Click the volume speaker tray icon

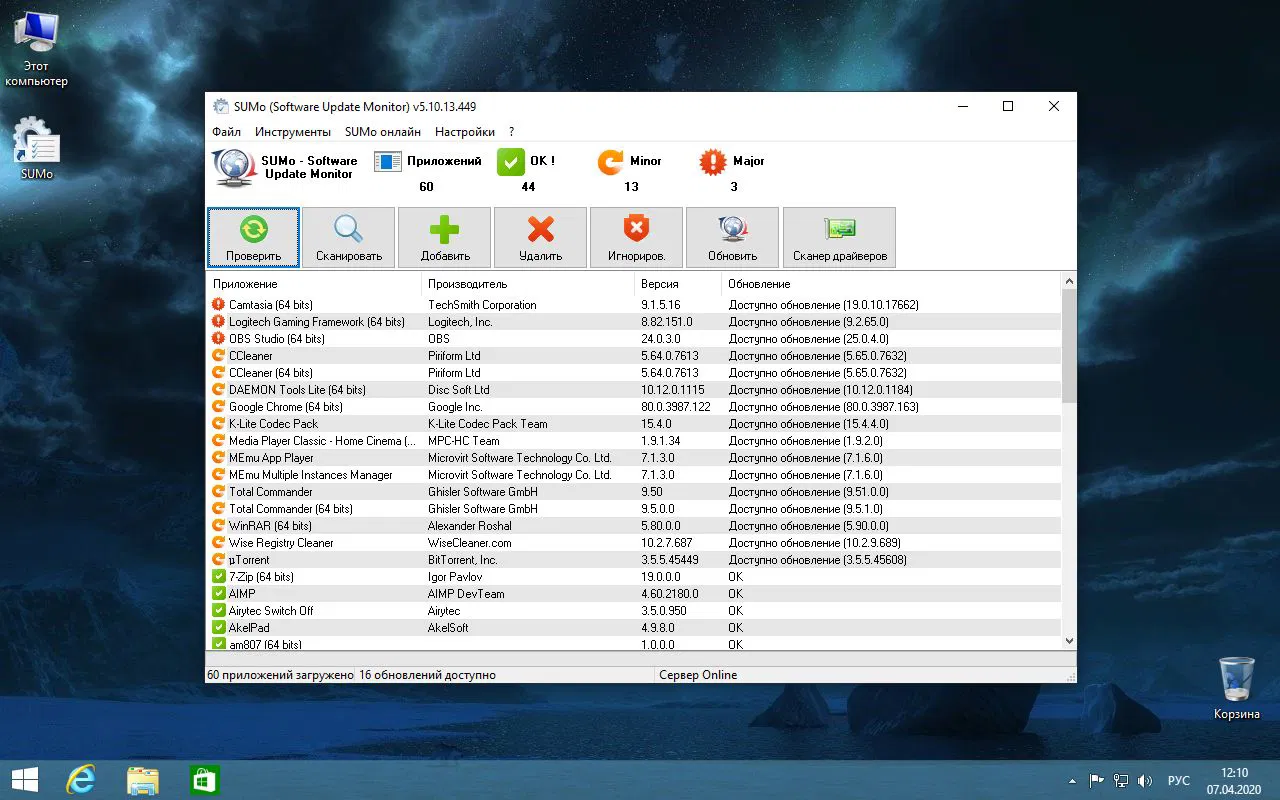click(1146, 780)
